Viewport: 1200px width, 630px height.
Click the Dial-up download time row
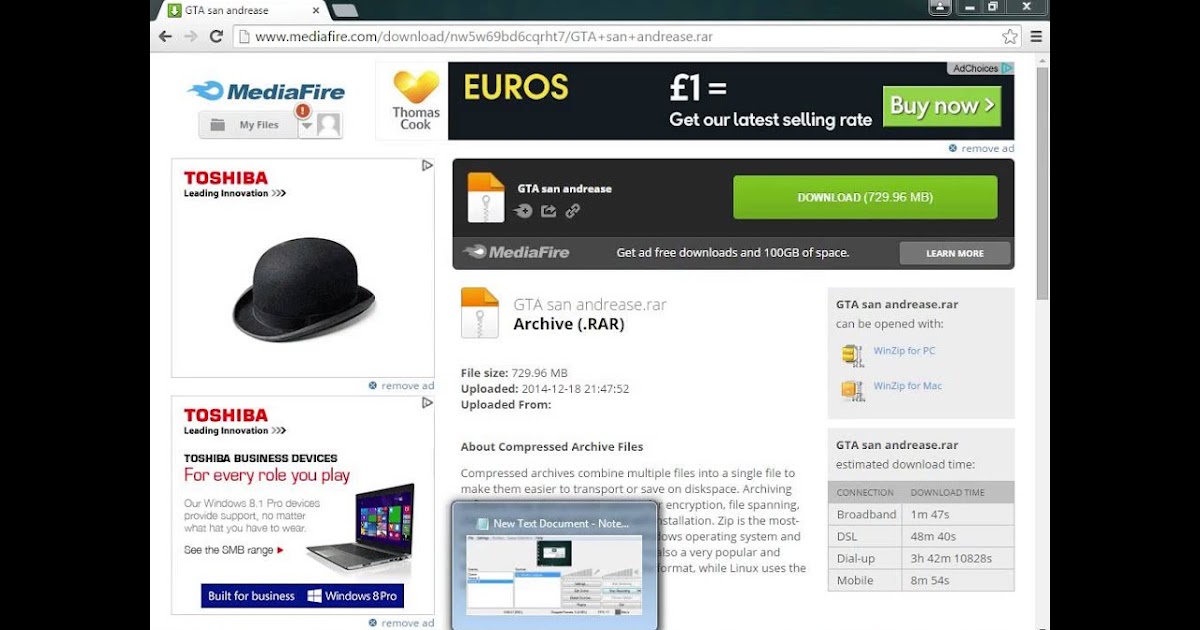coord(921,558)
